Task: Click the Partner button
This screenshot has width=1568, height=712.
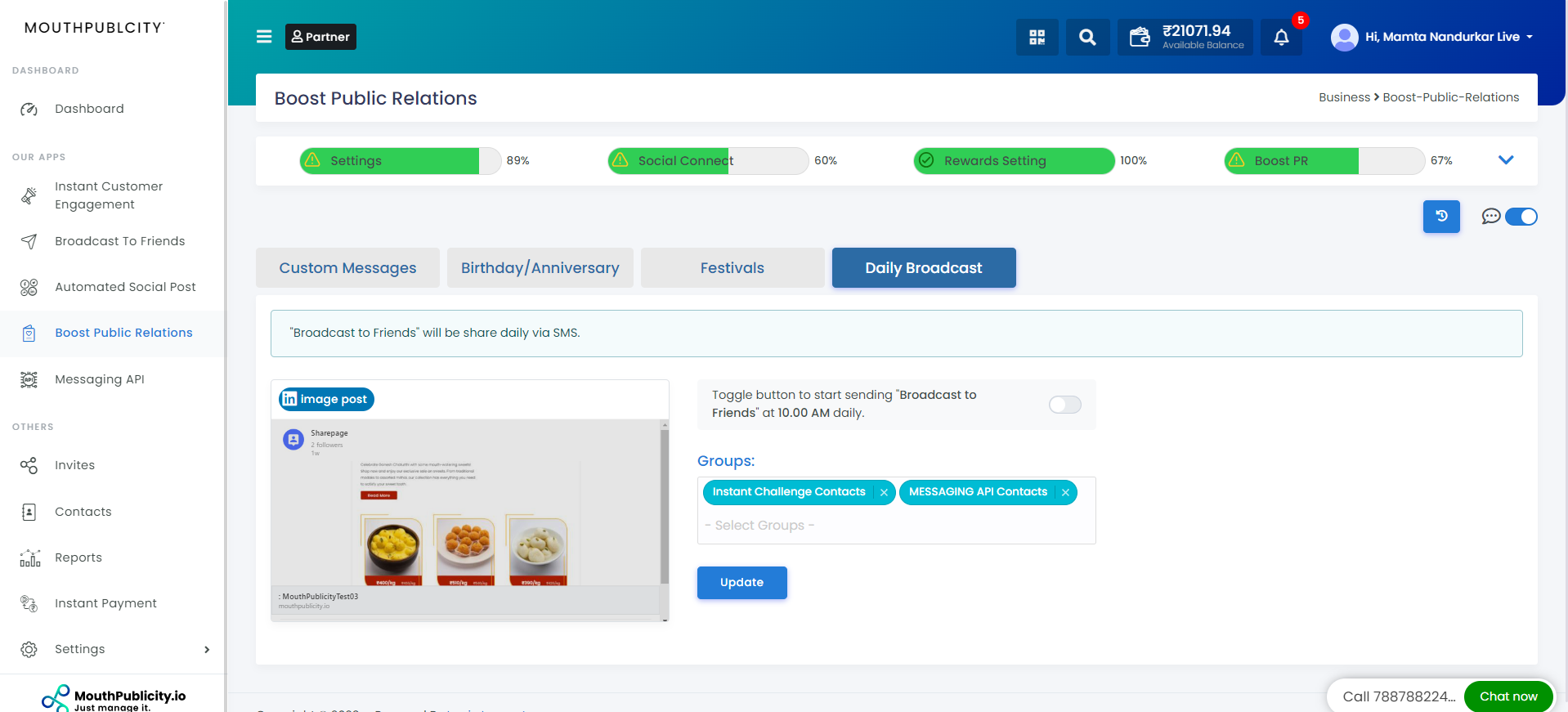Action: click(320, 37)
